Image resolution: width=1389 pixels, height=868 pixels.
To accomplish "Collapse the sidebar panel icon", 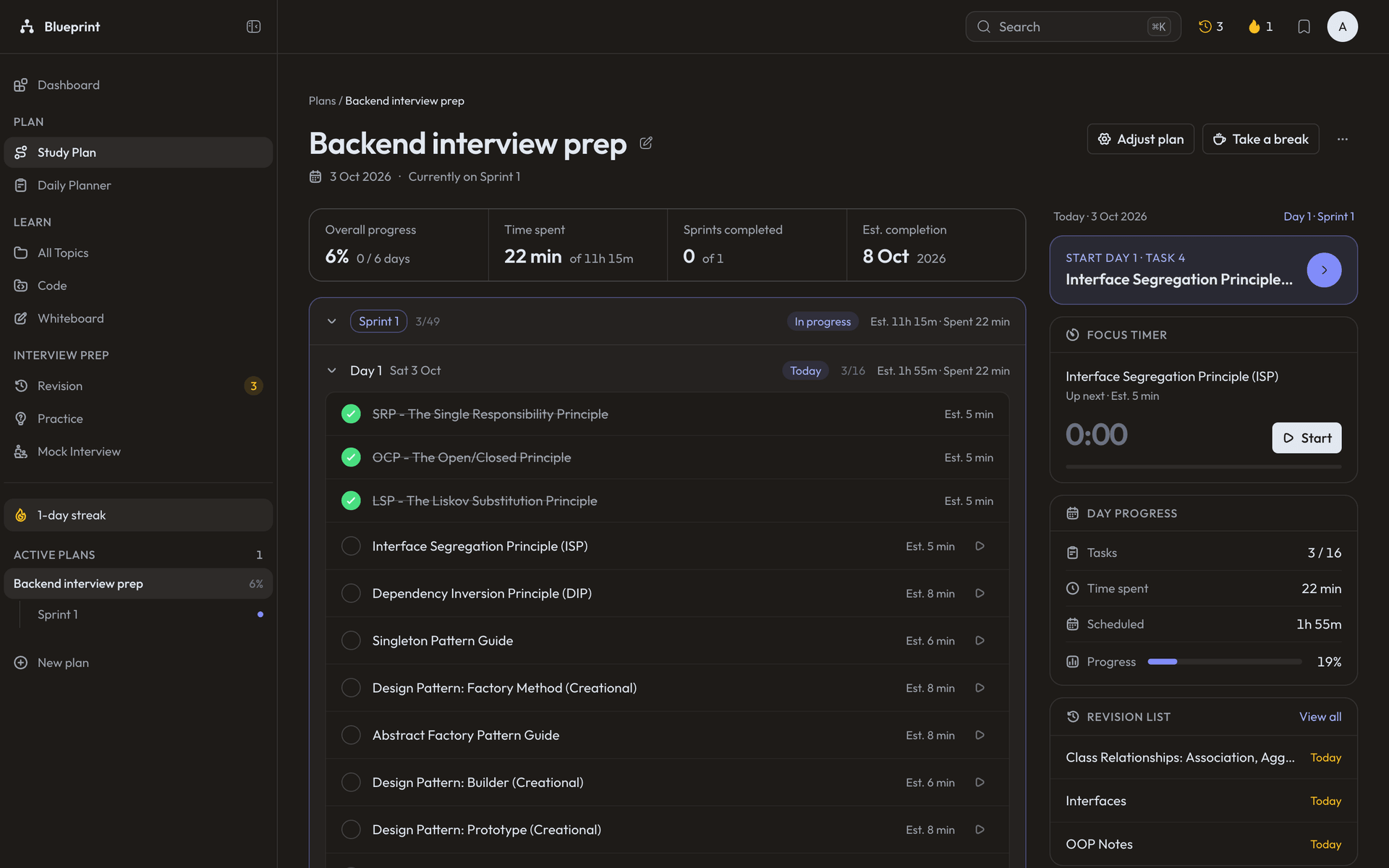I will click(253, 27).
